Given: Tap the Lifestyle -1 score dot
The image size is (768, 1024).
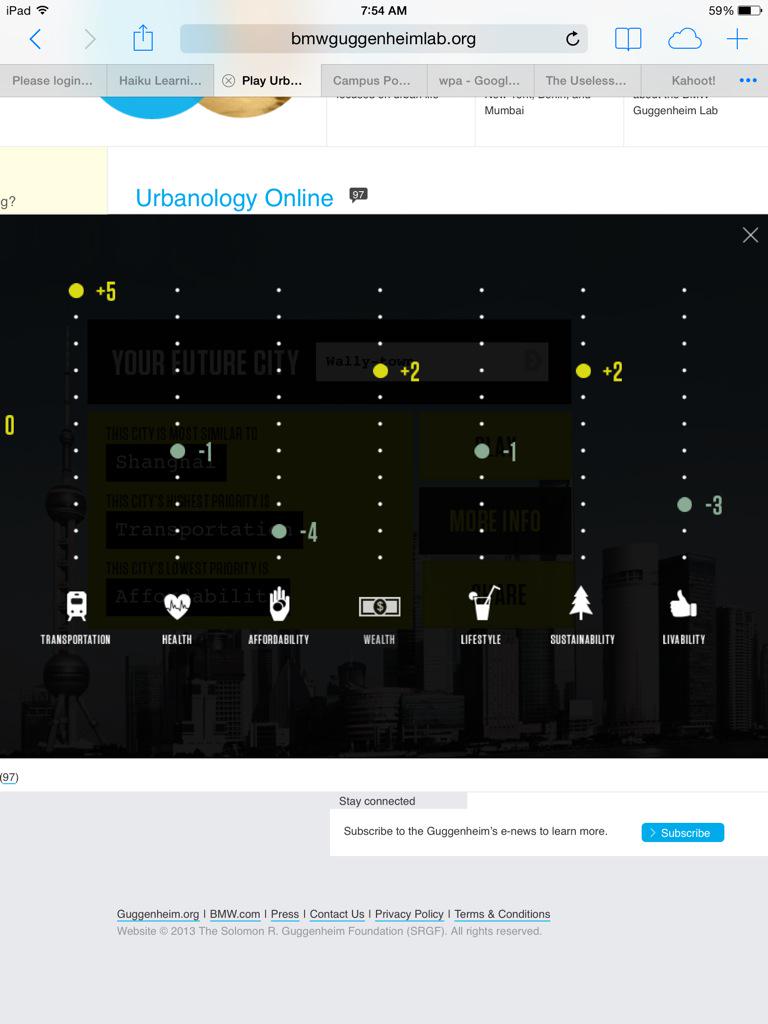Looking at the screenshot, I should [x=482, y=451].
